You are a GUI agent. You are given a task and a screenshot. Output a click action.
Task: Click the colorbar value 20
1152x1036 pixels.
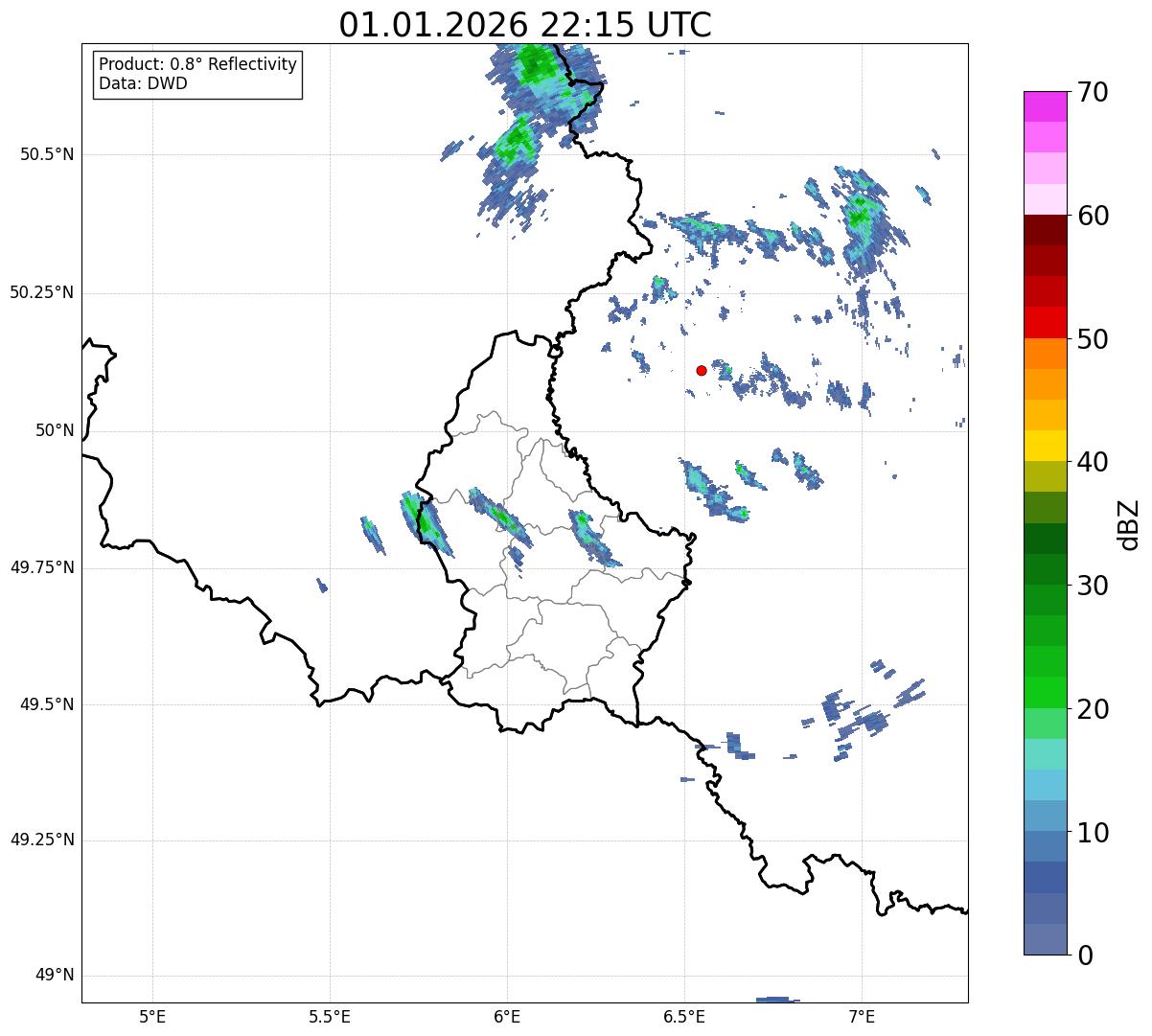point(1094,708)
